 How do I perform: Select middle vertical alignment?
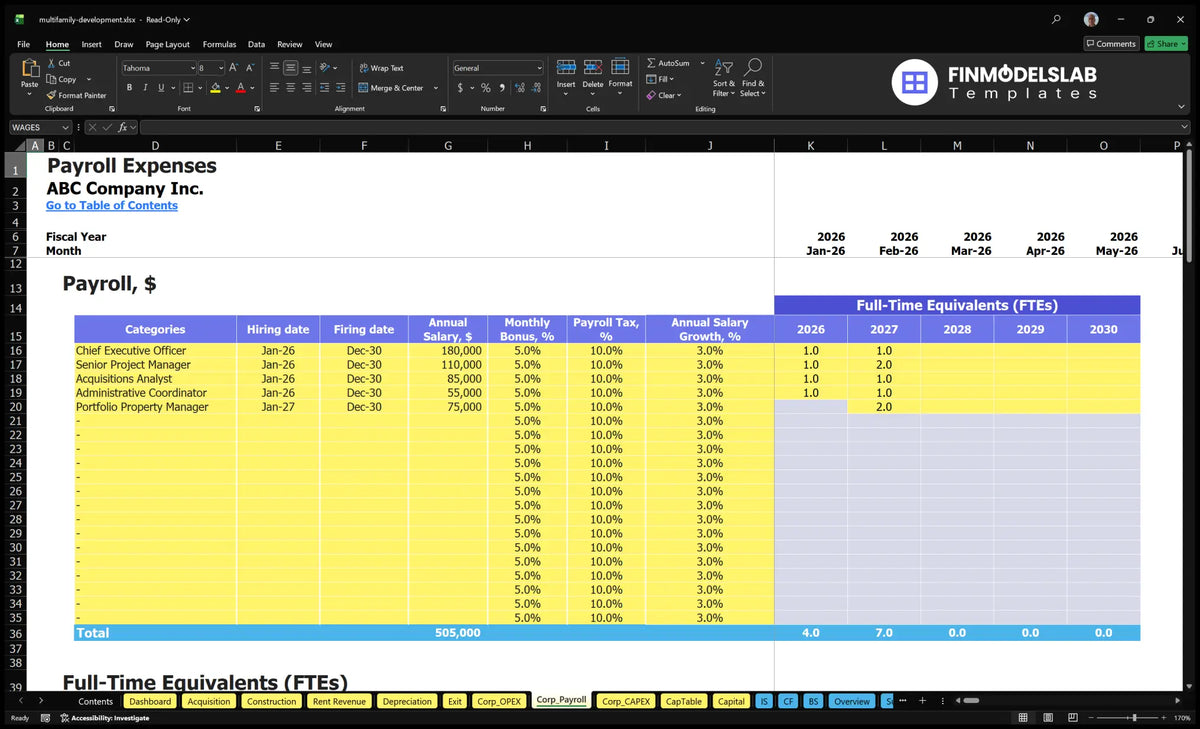(x=291, y=68)
